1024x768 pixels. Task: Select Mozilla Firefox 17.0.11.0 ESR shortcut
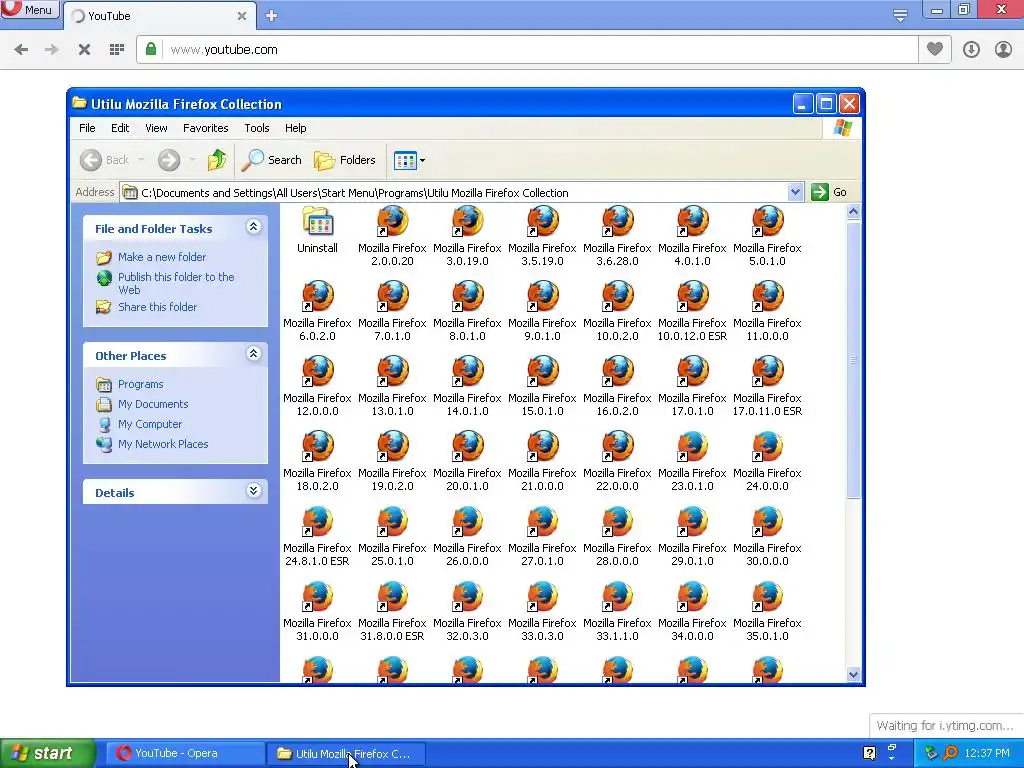tap(767, 386)
